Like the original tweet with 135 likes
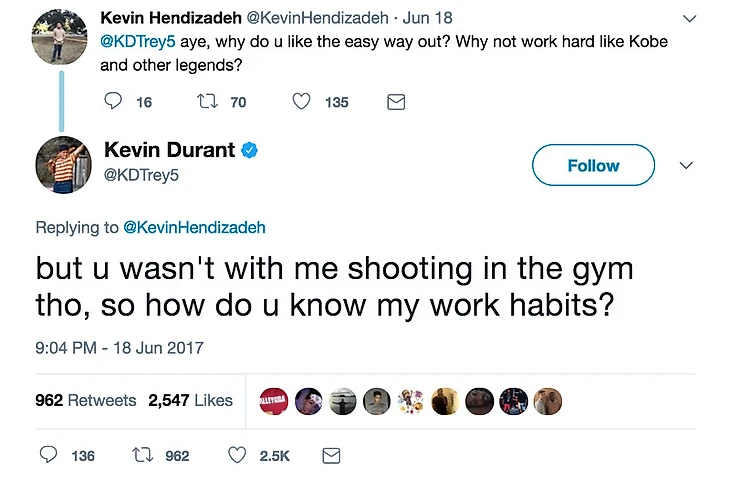Image resolution: width=730 pixels, height=478 pixels. [x=301, y=102]
